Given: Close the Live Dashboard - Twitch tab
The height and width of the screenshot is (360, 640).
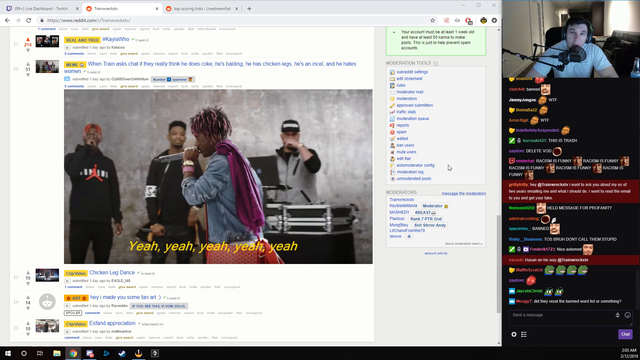Looking at the screenshot, I should coord(77,9).
